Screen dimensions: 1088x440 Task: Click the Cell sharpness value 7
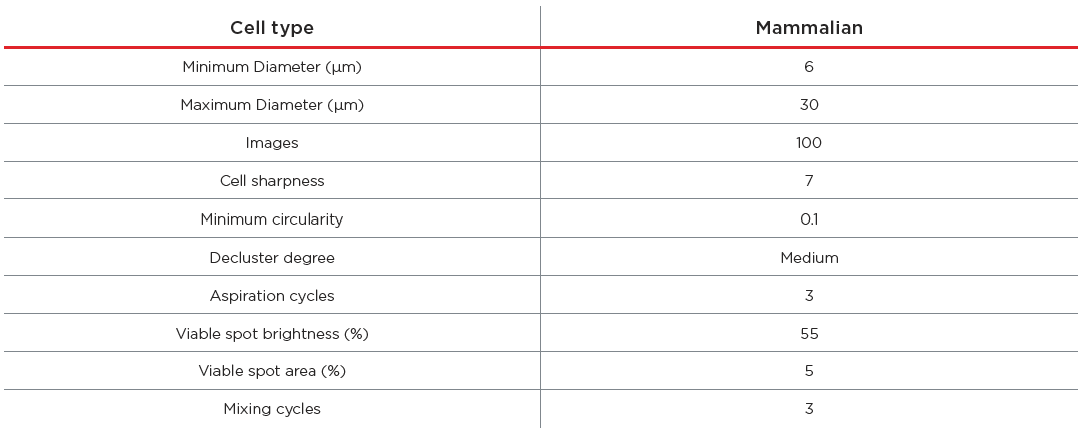[x=809, y=181]
